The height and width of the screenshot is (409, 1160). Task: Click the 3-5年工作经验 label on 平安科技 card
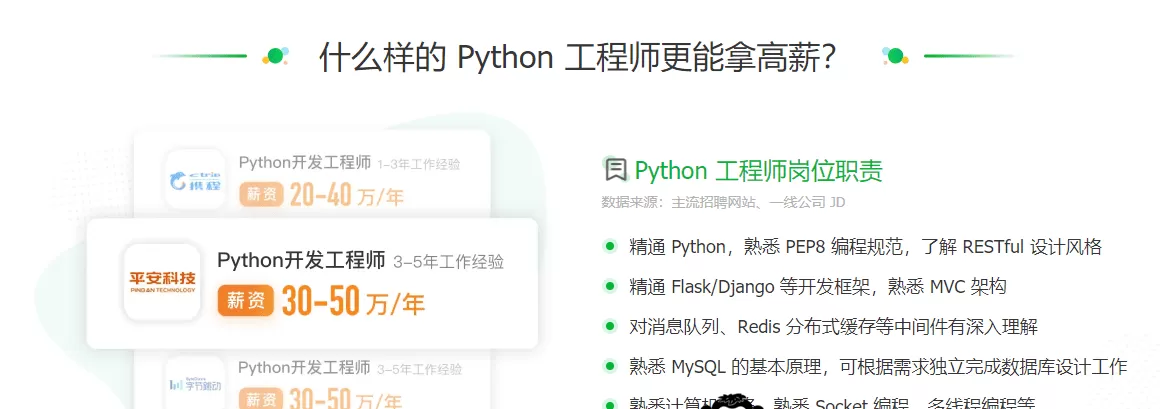click(x=448, y=262)
